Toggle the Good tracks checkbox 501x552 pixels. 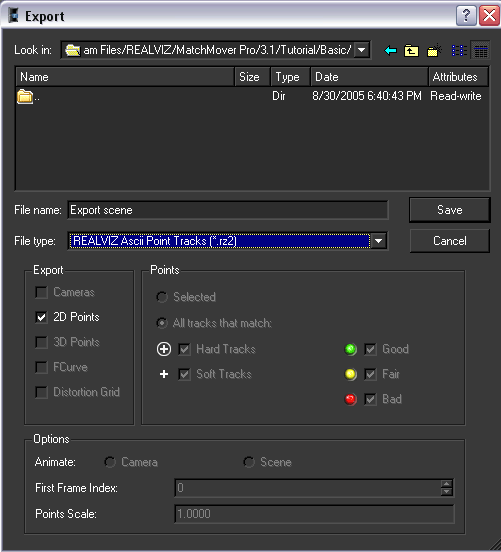[x=370, y=349]
